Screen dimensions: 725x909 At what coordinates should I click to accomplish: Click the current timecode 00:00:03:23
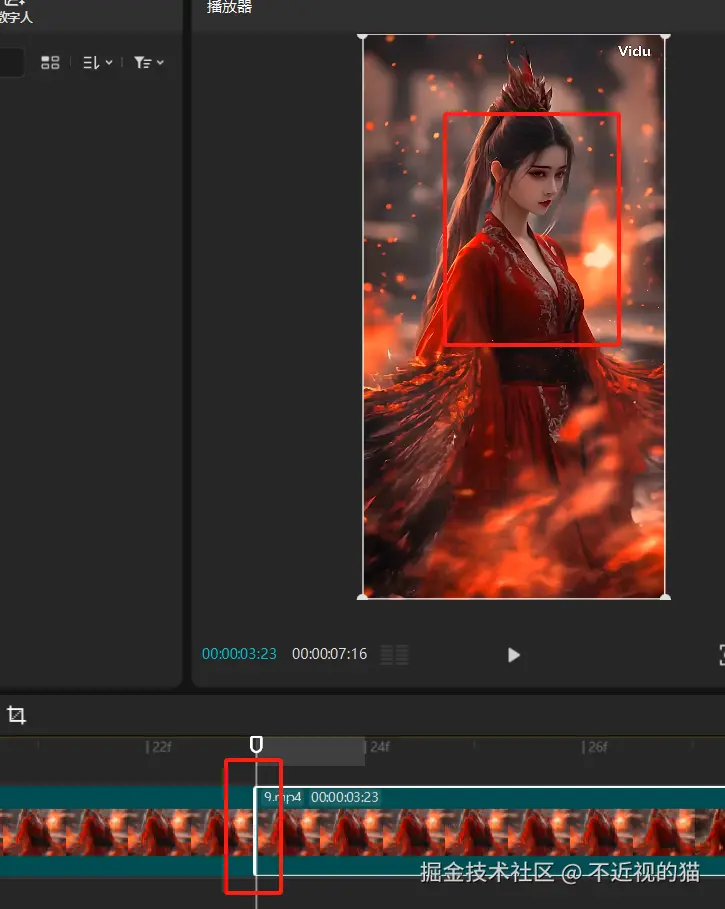click(x=239, y=654)
